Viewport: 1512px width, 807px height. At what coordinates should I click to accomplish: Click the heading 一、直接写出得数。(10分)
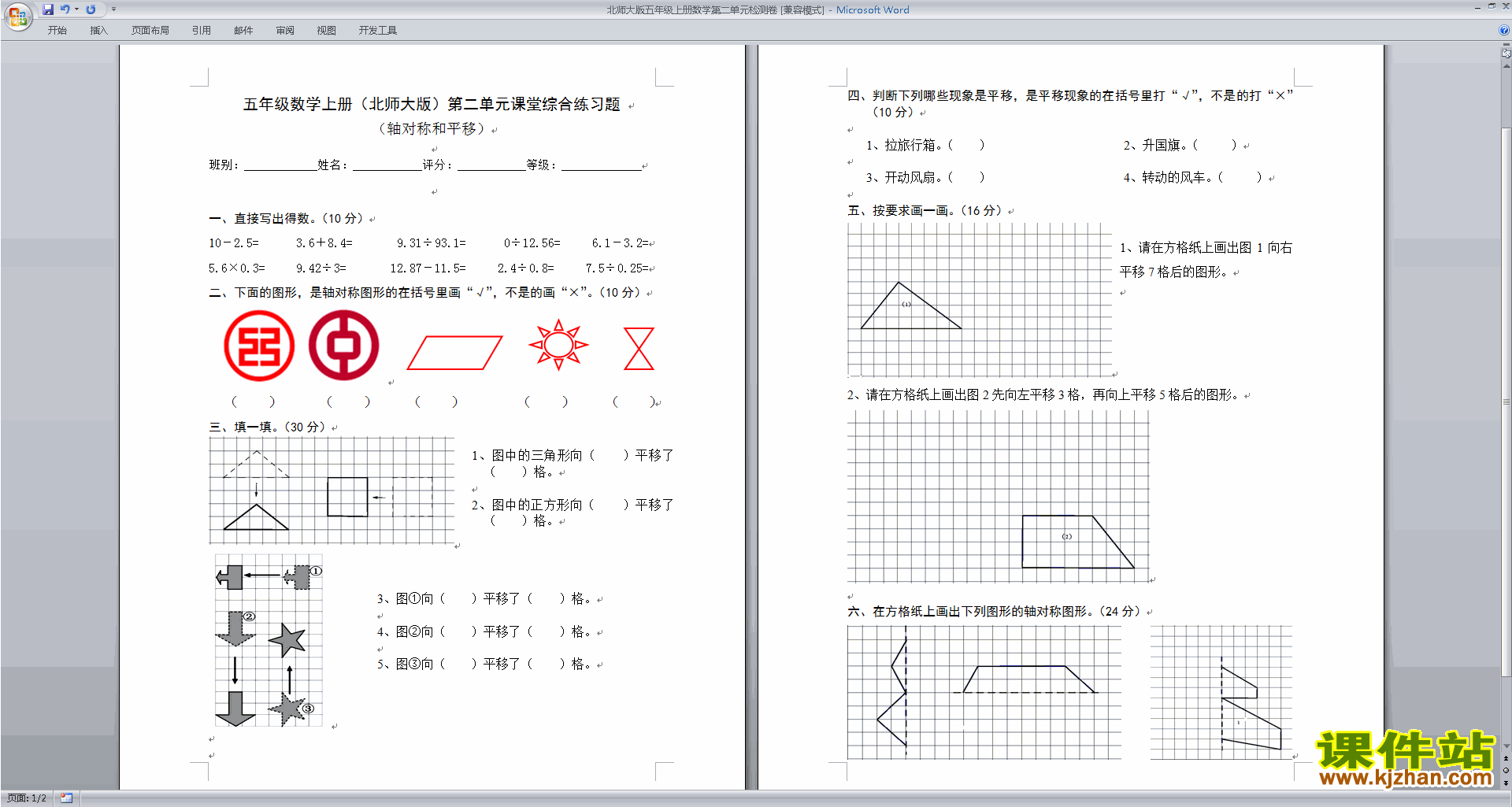click(287, 219)
